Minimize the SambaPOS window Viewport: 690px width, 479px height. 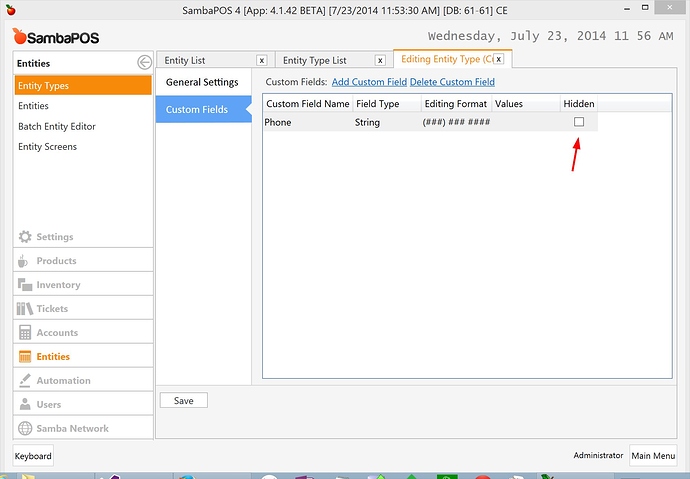click(x=627, y=8)
